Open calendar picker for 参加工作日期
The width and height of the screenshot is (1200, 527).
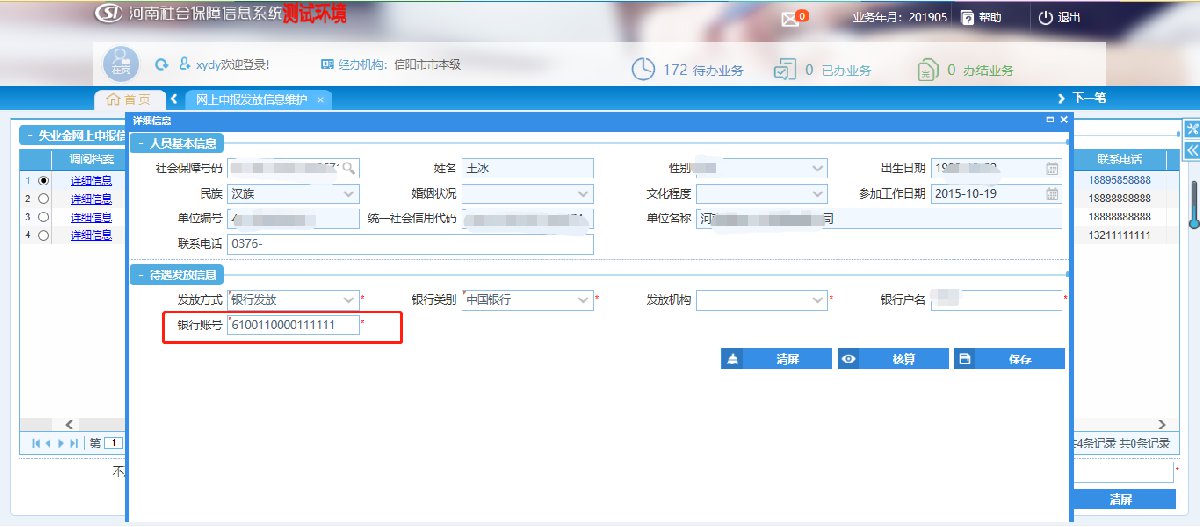pyautogui.click(x=1052, y=193)
